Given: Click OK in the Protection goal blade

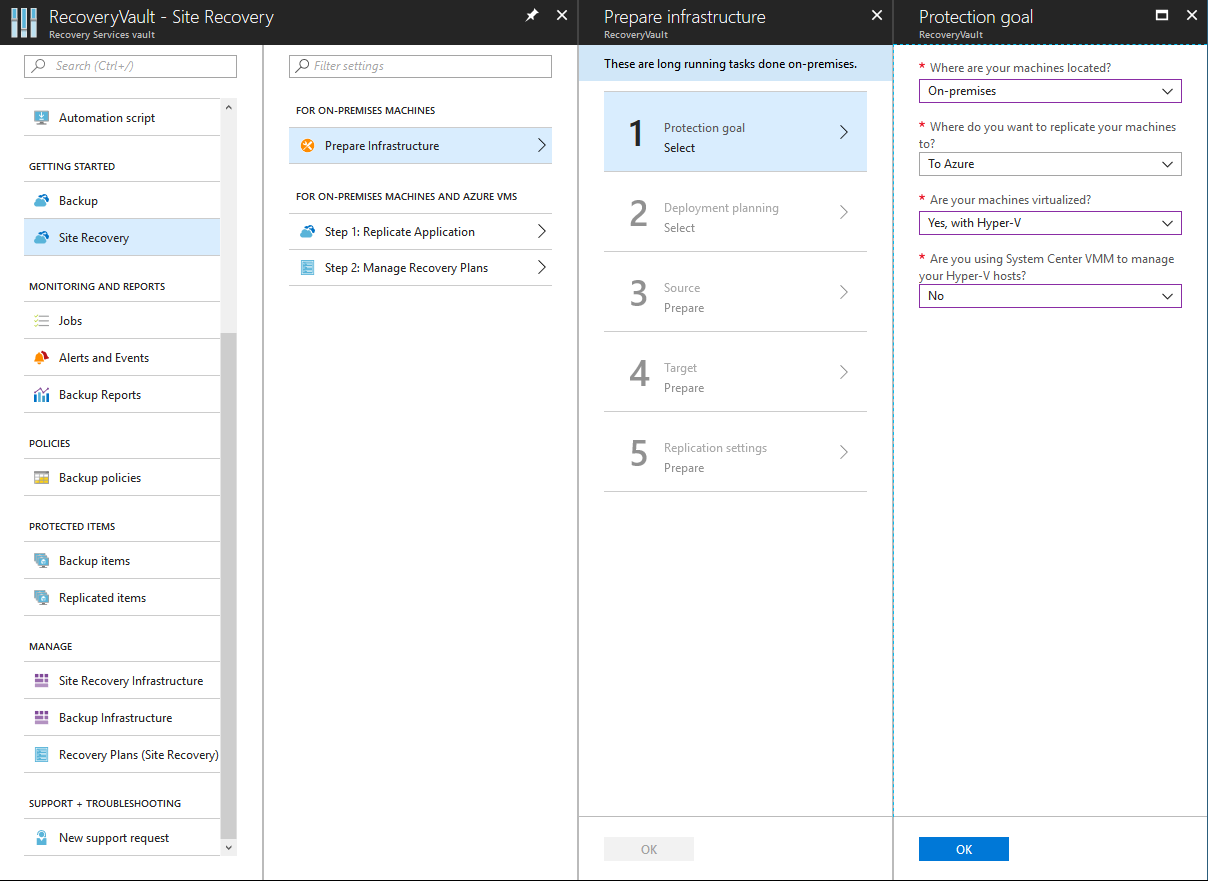Looking at the screenshot, I should pyautogui.click(x=964, y=849).
